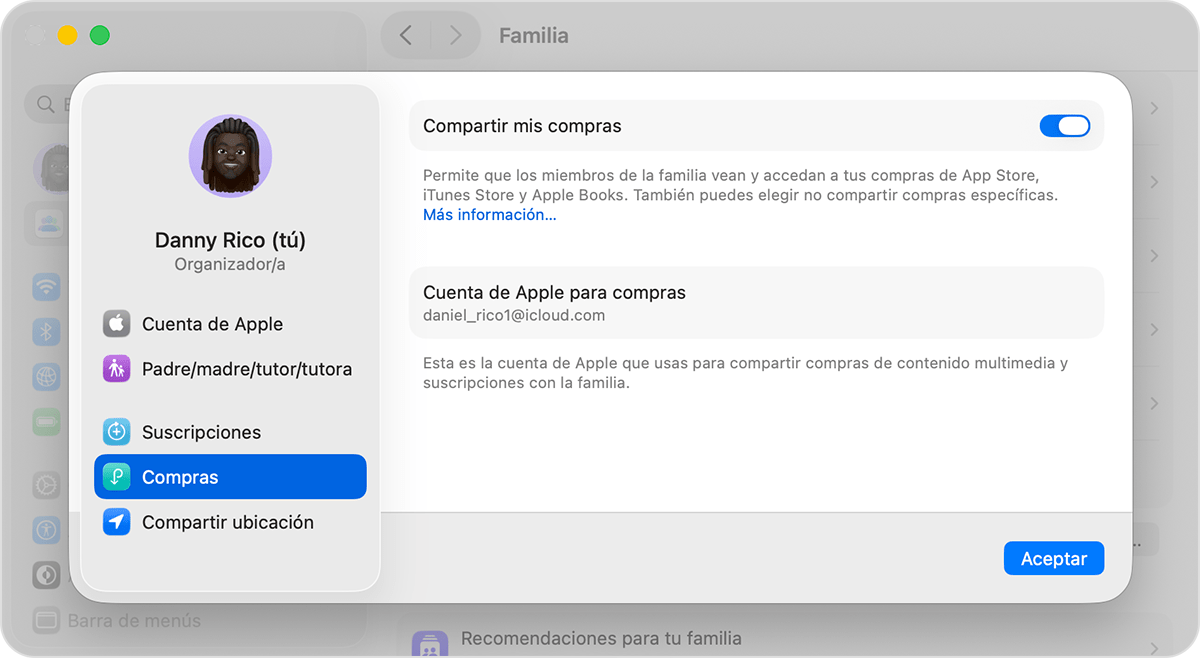Expand the top family settings row chevron
Screen dimensions: 1200x658
coord(1156,107)
